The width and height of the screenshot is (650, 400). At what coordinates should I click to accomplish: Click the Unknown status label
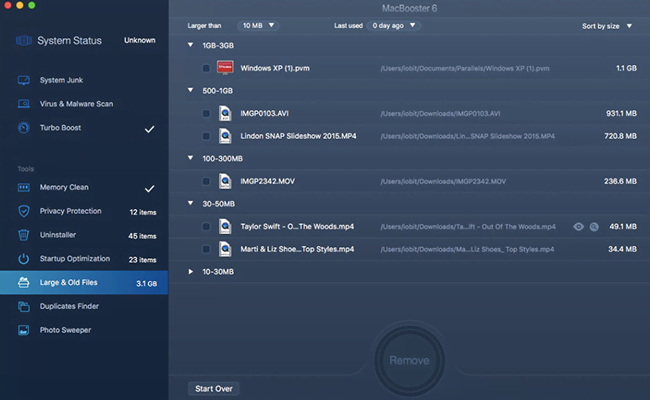click(x=140, y=40)
